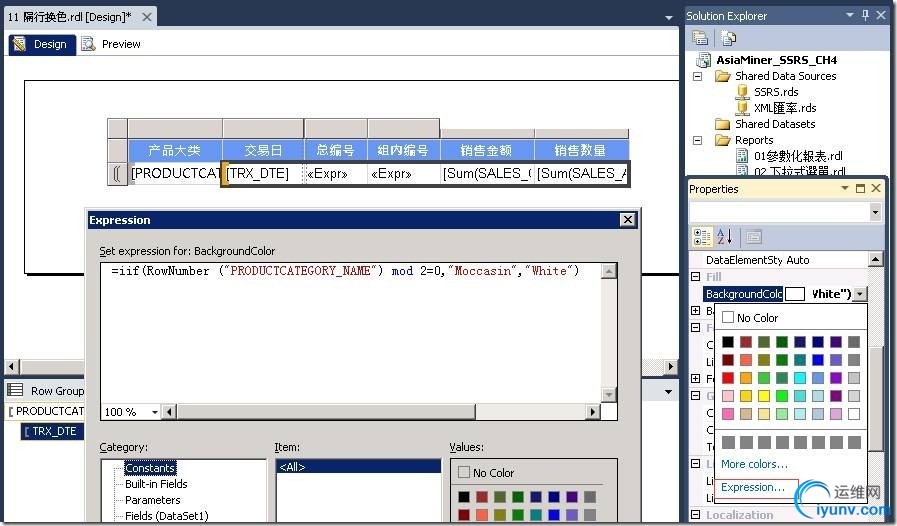Select the 隔行换色.rdl document tab
897x526 pixels.
(x=69, y=17)
